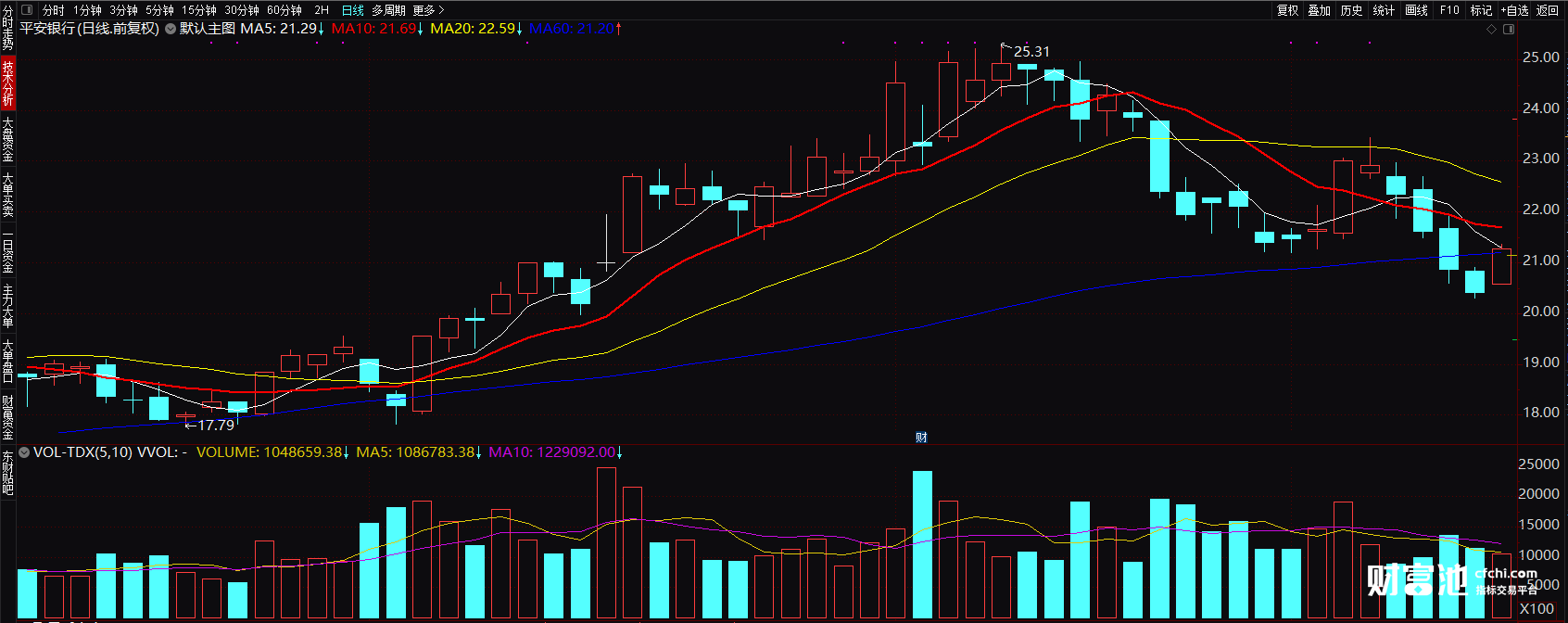Click the 17.79 low price label

coord(216,426)
